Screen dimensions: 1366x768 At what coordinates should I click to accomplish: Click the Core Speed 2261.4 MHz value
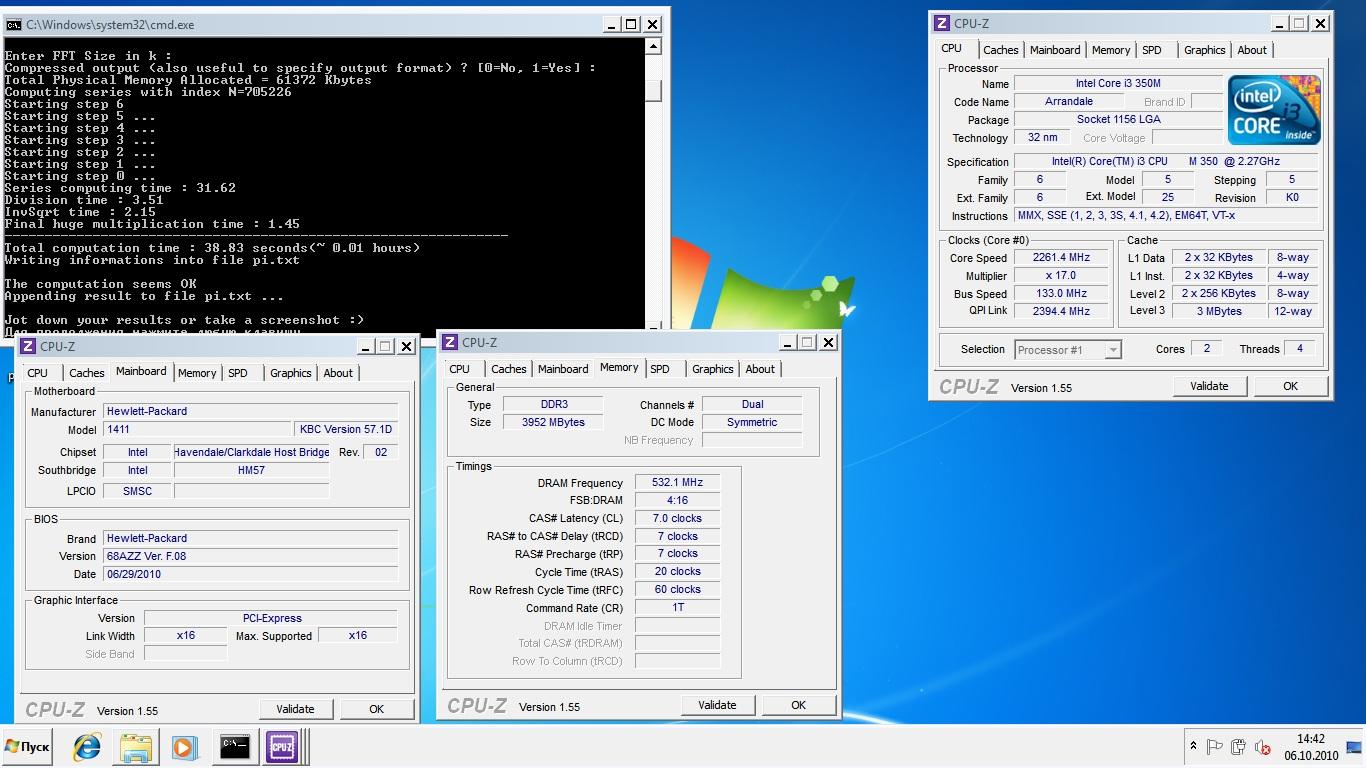pyautogui.click(x=1061, y=258)
